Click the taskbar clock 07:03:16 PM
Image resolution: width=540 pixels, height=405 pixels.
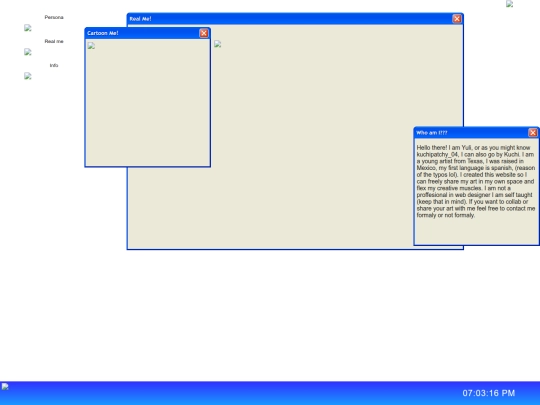coord(489,393)
